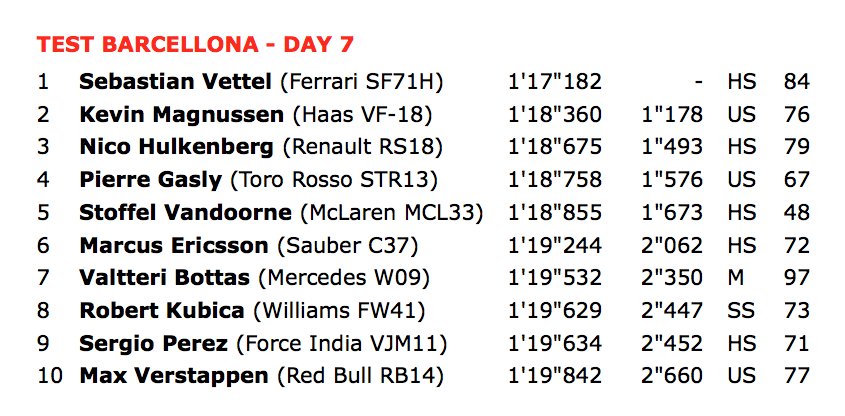The height and width of the screenshot is (416, 845).
Task: Click the TEST BARCELLONA - DAY 7 heading
Action: 196,45
